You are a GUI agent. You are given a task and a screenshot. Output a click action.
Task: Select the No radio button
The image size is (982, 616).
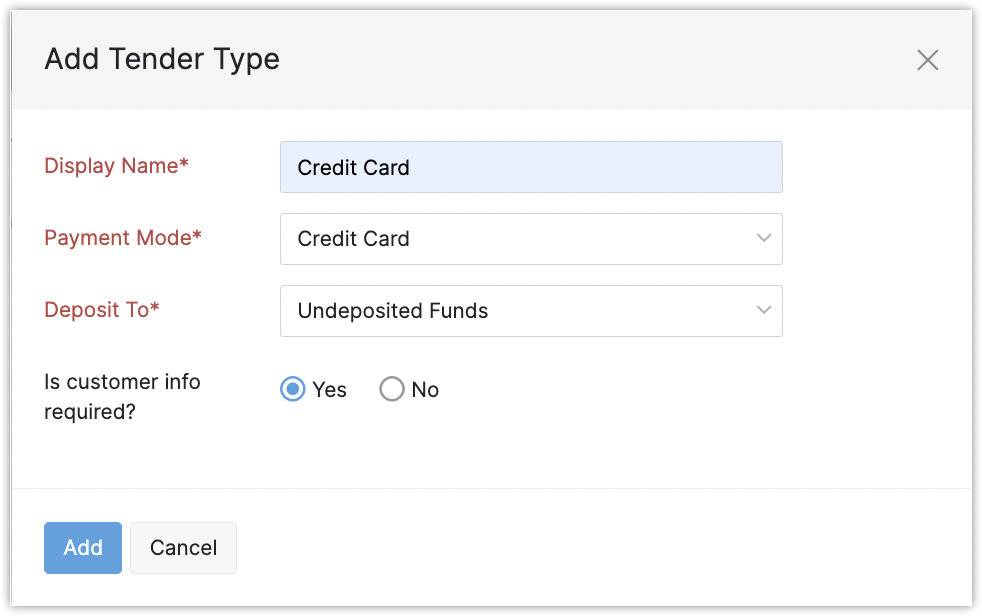[391, 390]
